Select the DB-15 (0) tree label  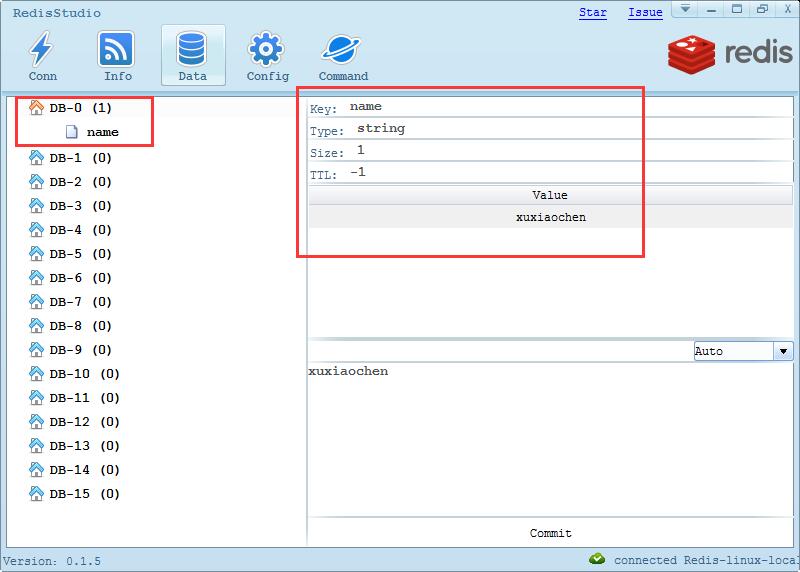click(85, 493)
